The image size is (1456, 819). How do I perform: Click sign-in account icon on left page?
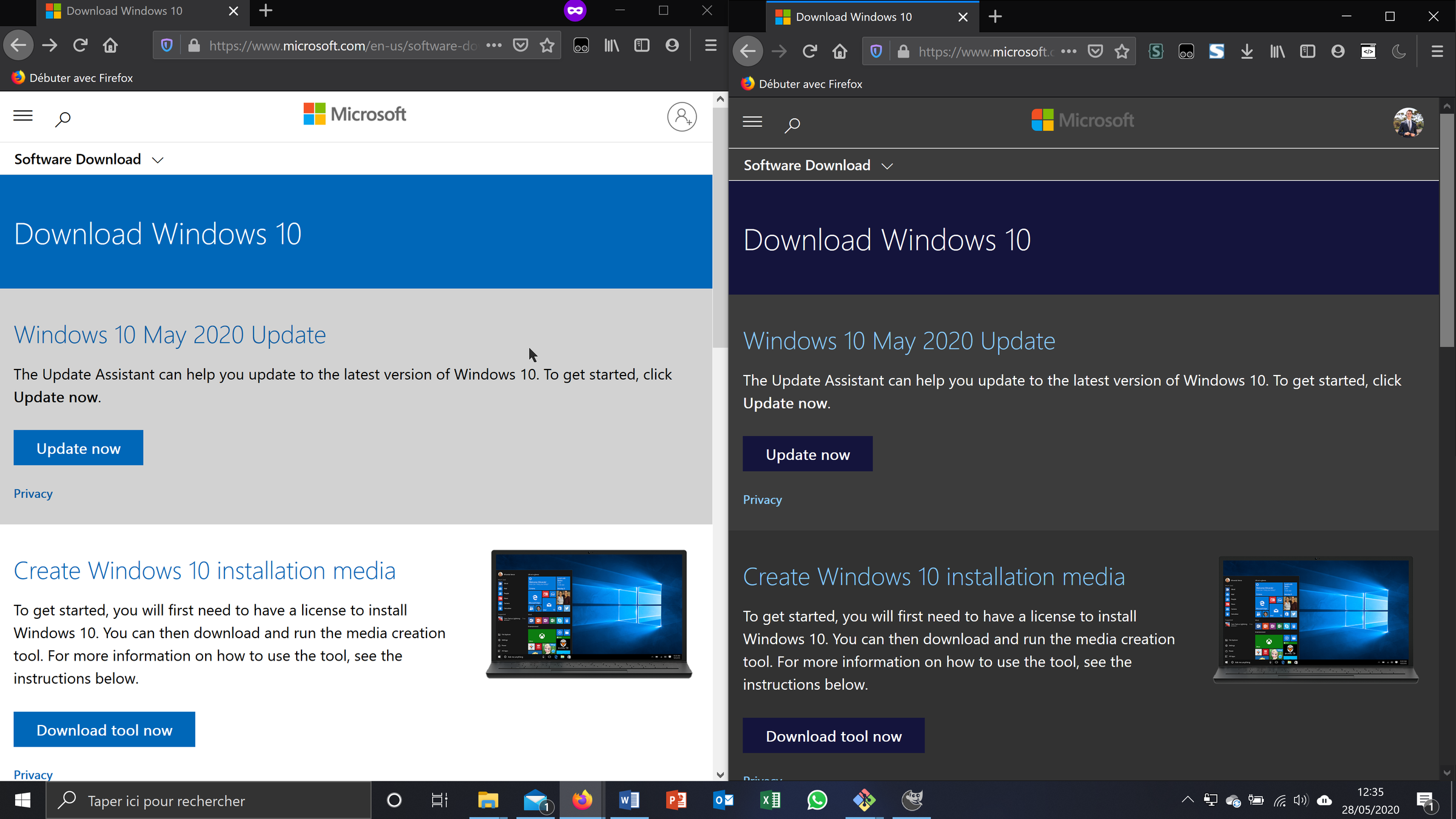(x=682, y=116)
